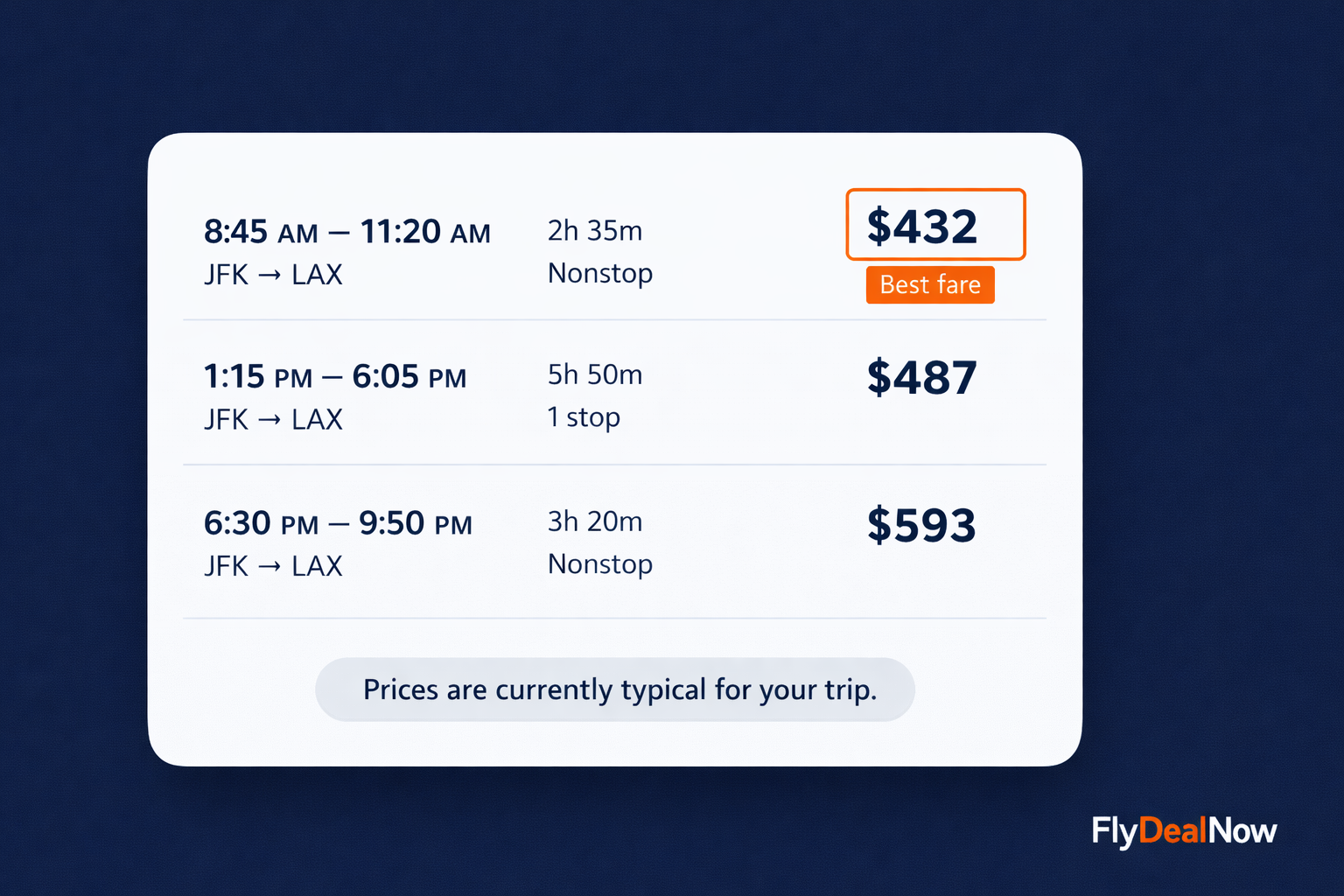The height and width of the screenshot is (896, 1344).
Task: Open the 1:15 PM – 6:05 PM flight
Action: (x=335, y=377)
